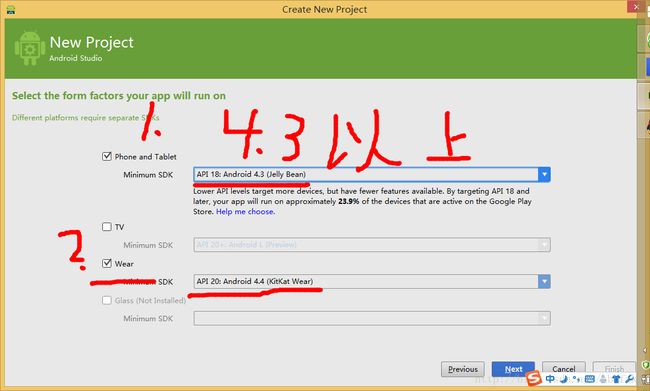The height and width of the screenshot is (391, 650).
Task: Click the Sogou user account icon
Action: click(603, 379)
